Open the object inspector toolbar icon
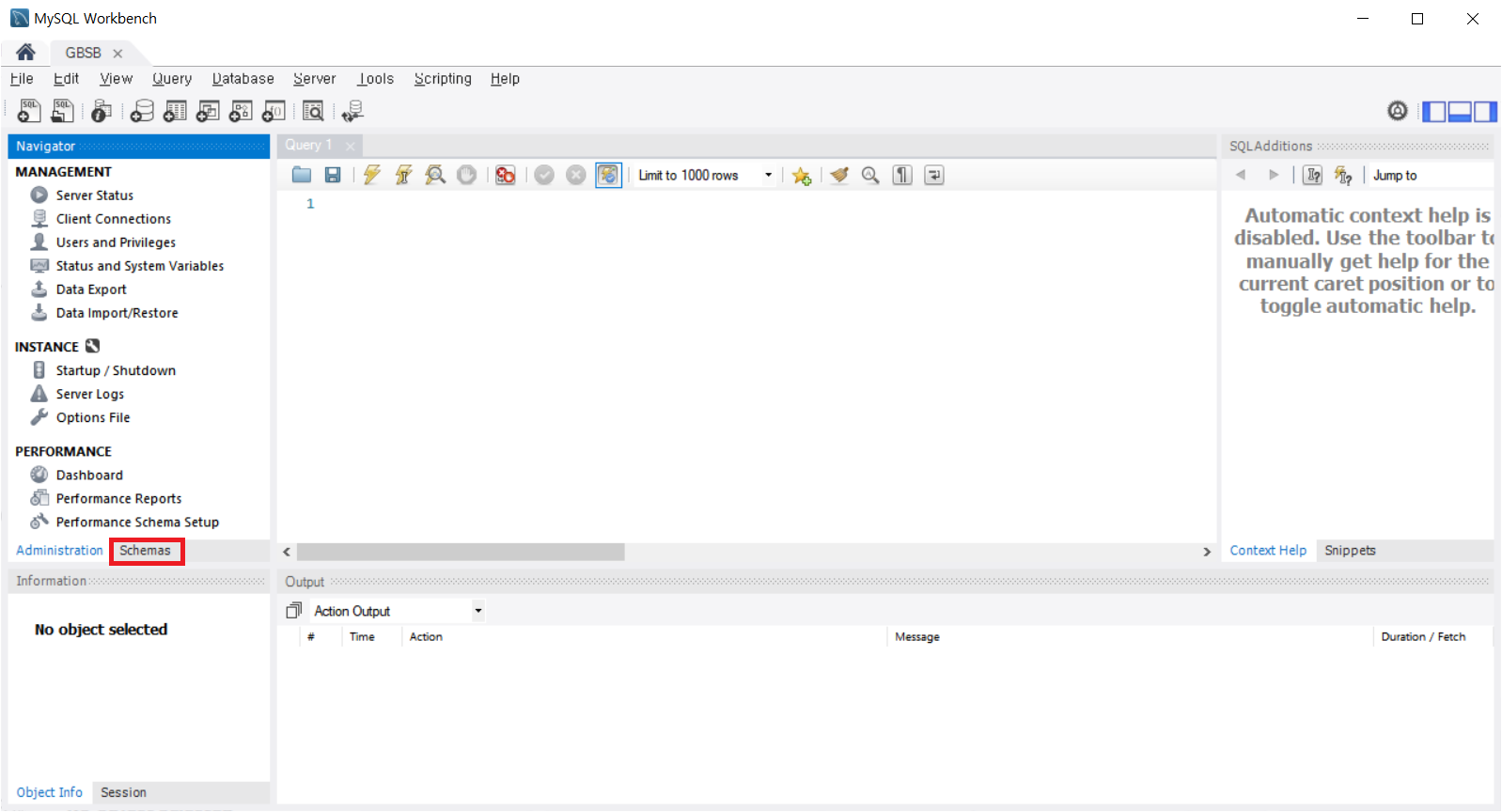Viewport: 1502px width, 812px height. tap(102, 111)
